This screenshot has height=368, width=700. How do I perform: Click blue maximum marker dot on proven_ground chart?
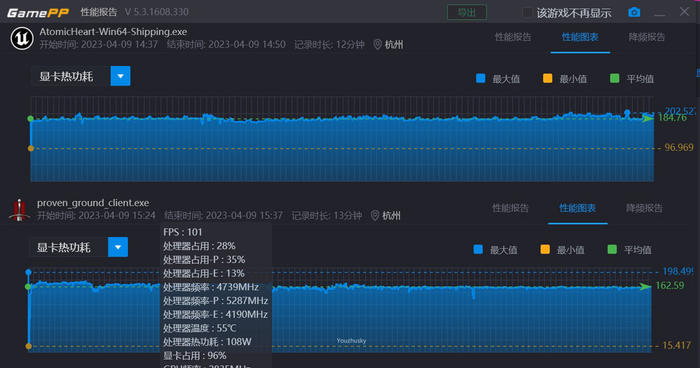tap(28, 272)
